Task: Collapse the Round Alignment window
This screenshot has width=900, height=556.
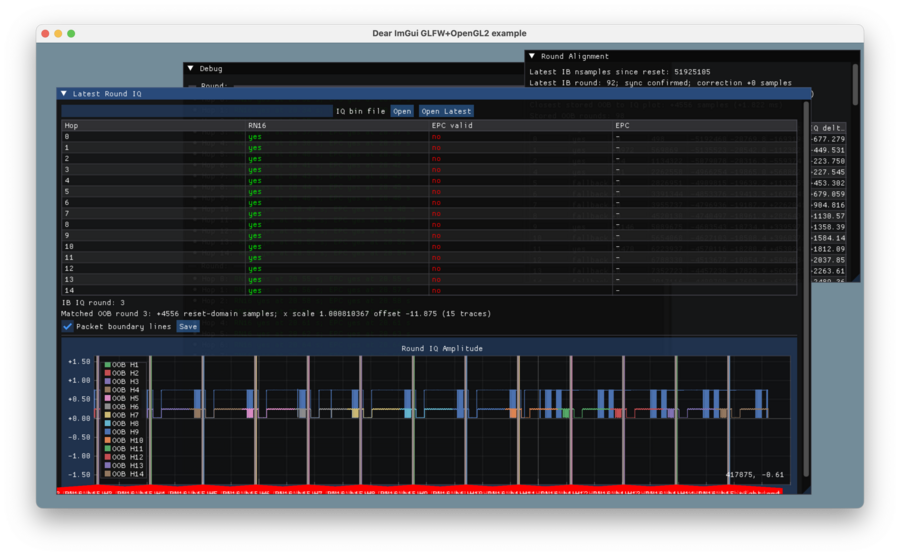Action: click(x=532, y=56)
